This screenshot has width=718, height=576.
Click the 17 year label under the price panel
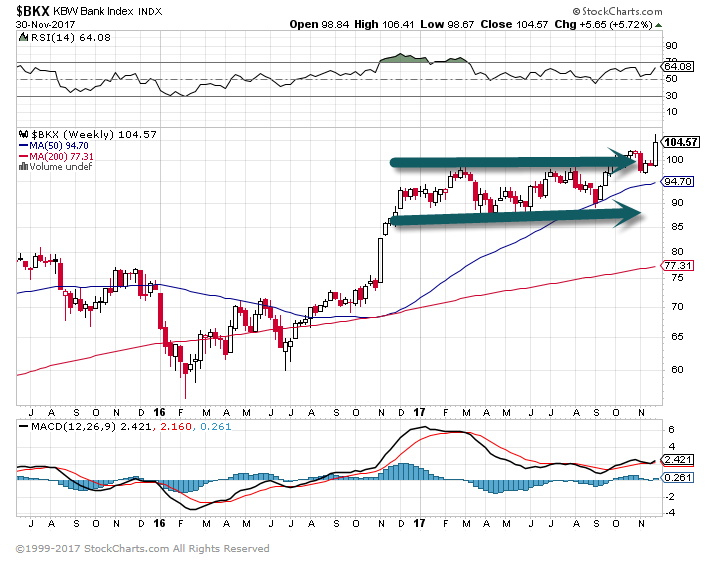(x=419, y=413)
